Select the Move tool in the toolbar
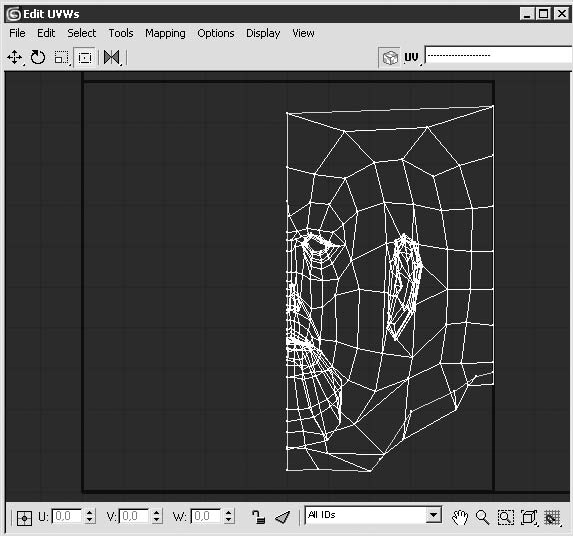This screenshot has height=536, width=573. (x=14, y=57)
